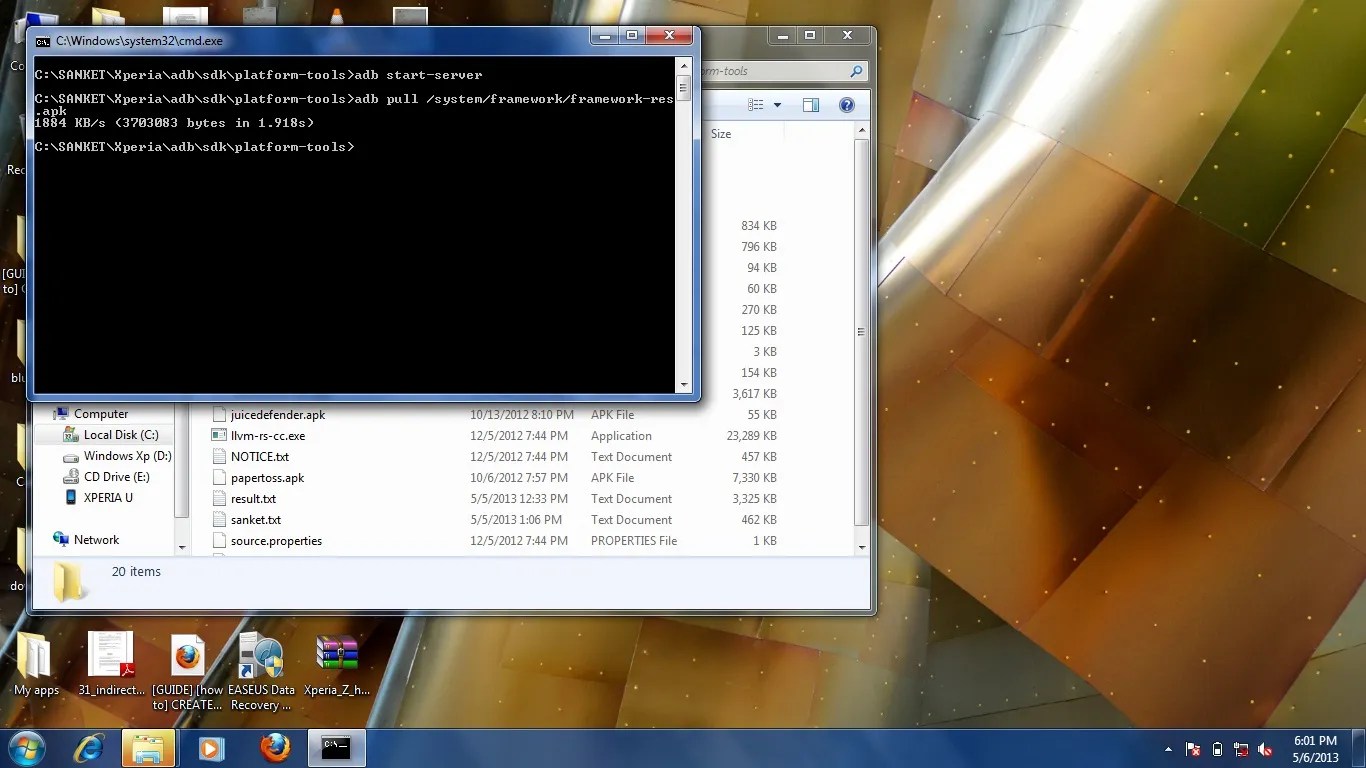Image resolution: width=1366 pixels, height=768 pixels.
Task: Show hidden system tray icons
Action: tap(1169, 749)
